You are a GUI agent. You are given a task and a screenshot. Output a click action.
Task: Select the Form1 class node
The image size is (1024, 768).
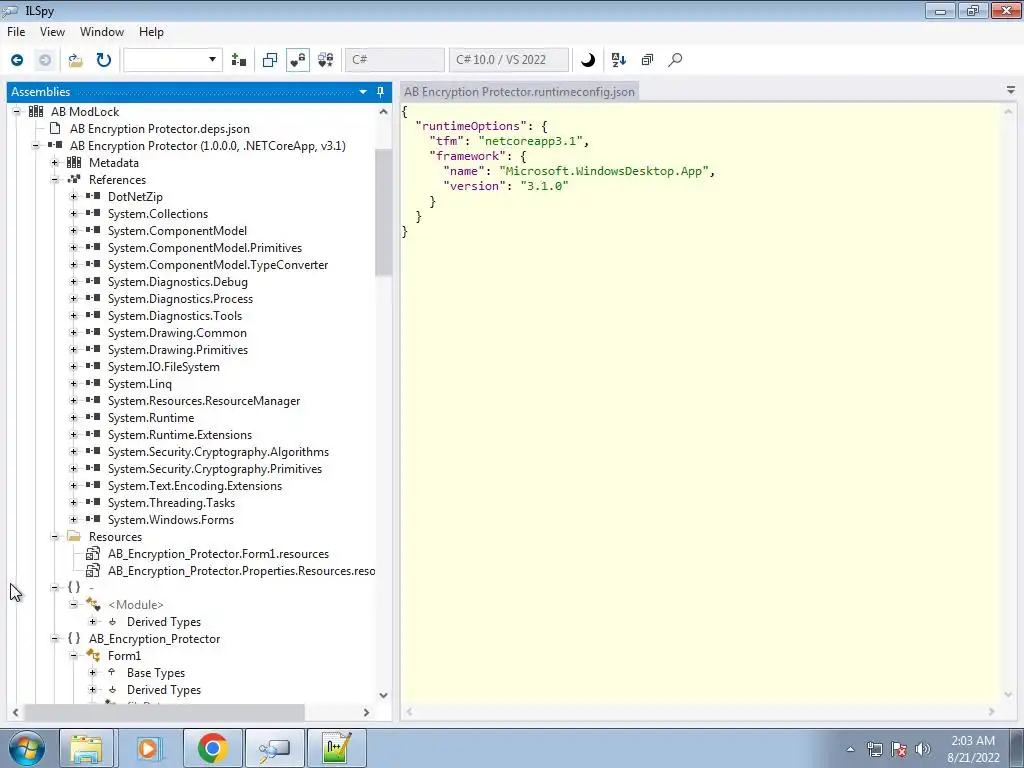pyautogui.click(x=124, y=655)
